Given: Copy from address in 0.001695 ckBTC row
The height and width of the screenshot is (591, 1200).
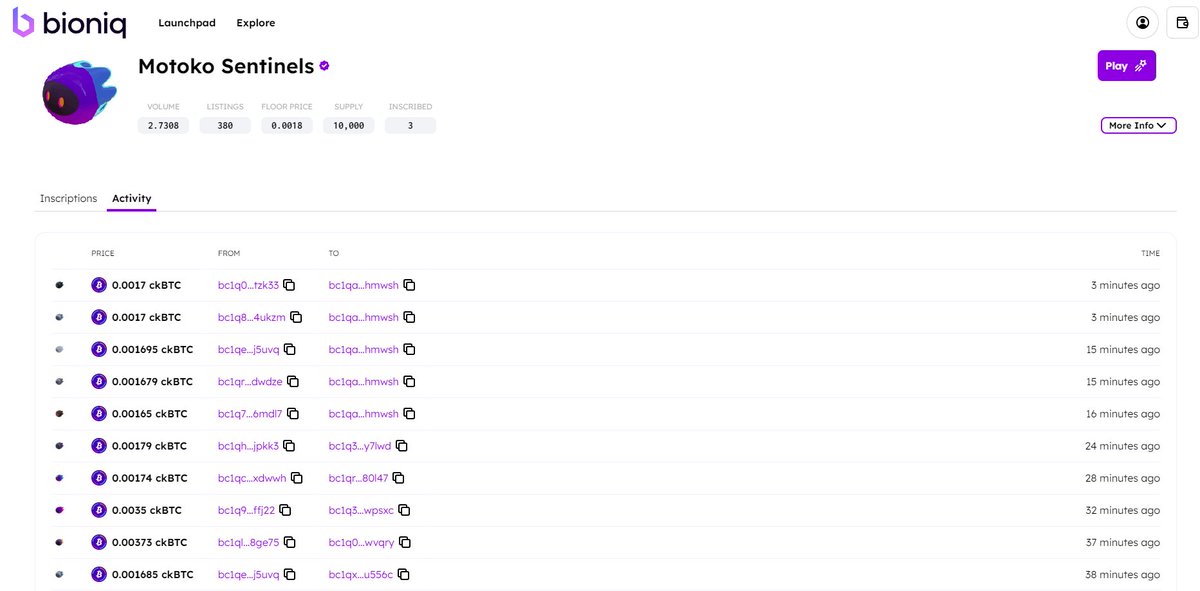Looking at the screenshot, I should [x=289, y=349].
